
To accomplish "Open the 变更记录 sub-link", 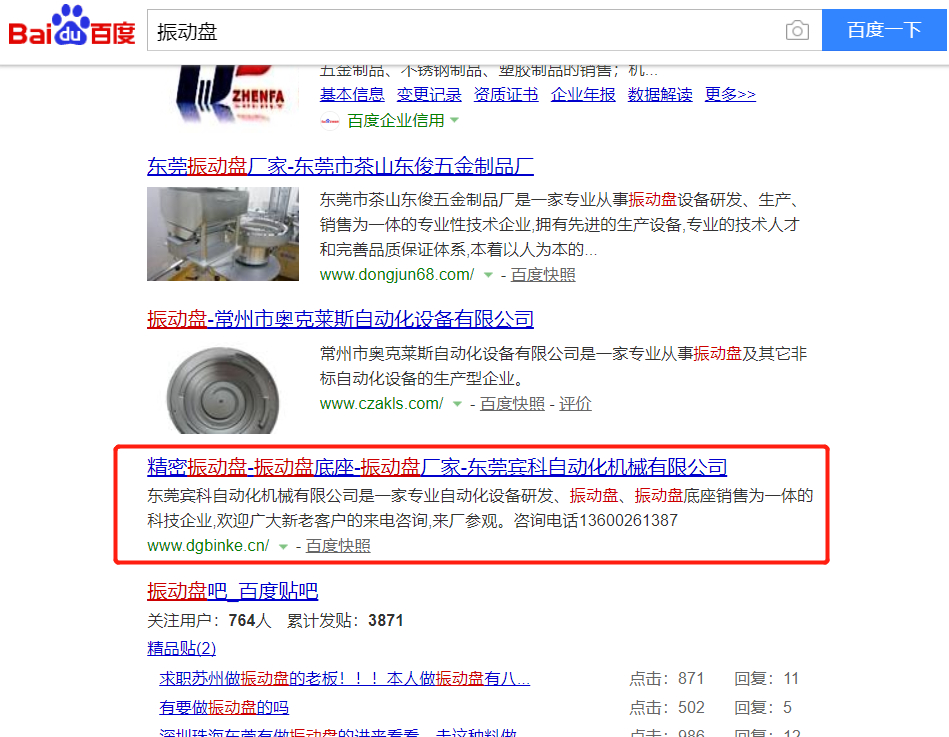I will 429,94.
